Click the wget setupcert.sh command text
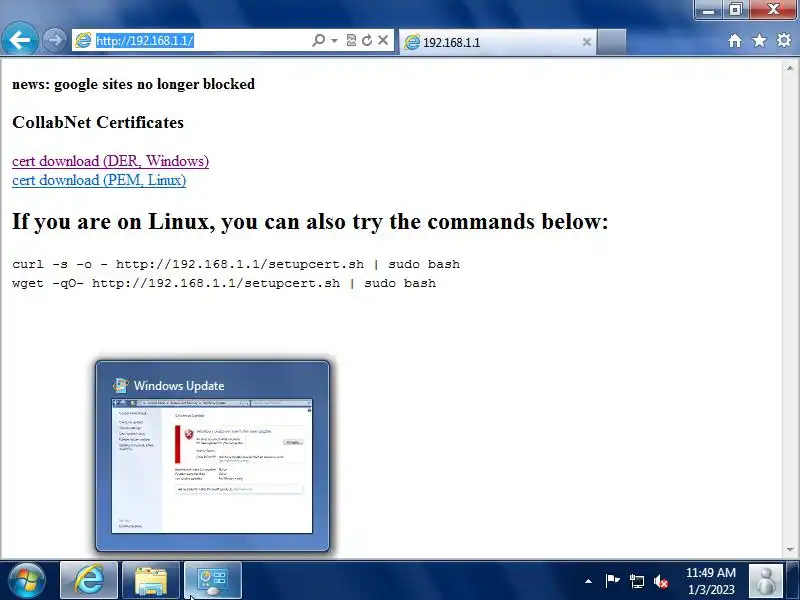Viewport: 800px width, 600px height. (224, 283)
